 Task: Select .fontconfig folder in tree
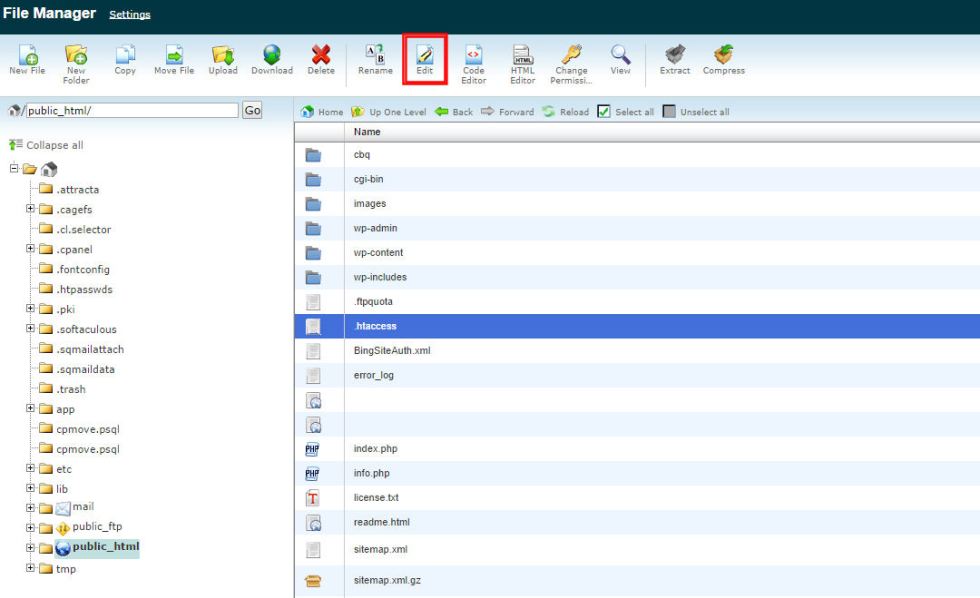(x=74, y=269)
